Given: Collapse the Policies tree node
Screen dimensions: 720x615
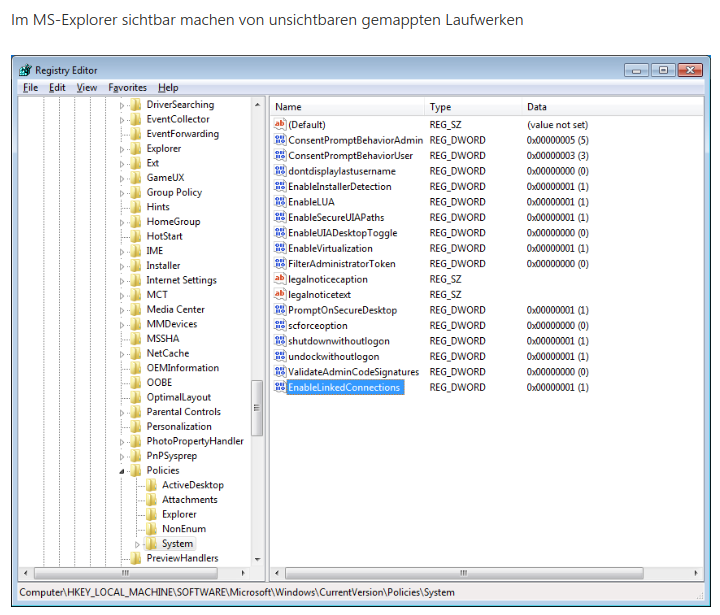Looking at the screenshot, I should pos(122,471).
